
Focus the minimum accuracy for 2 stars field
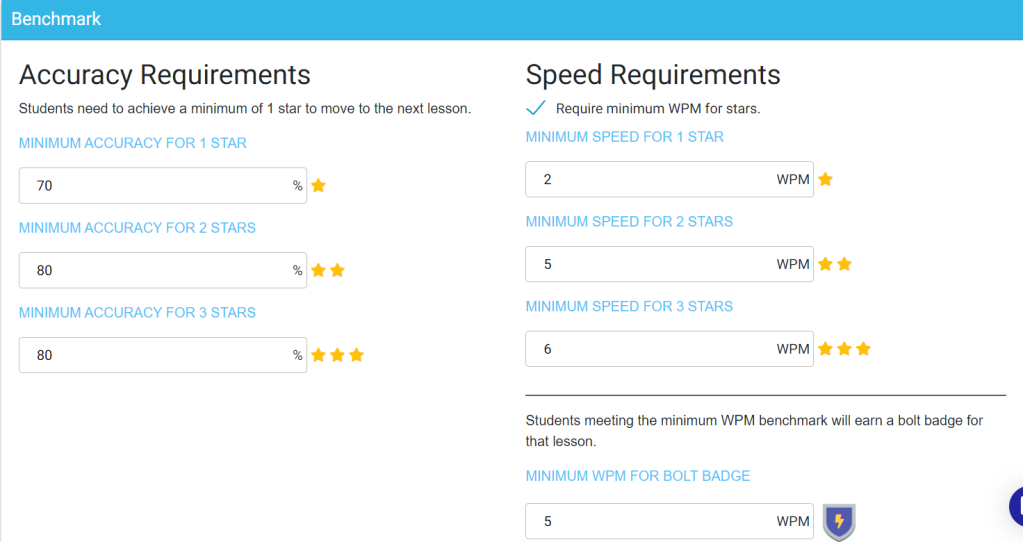coord(162,270)
